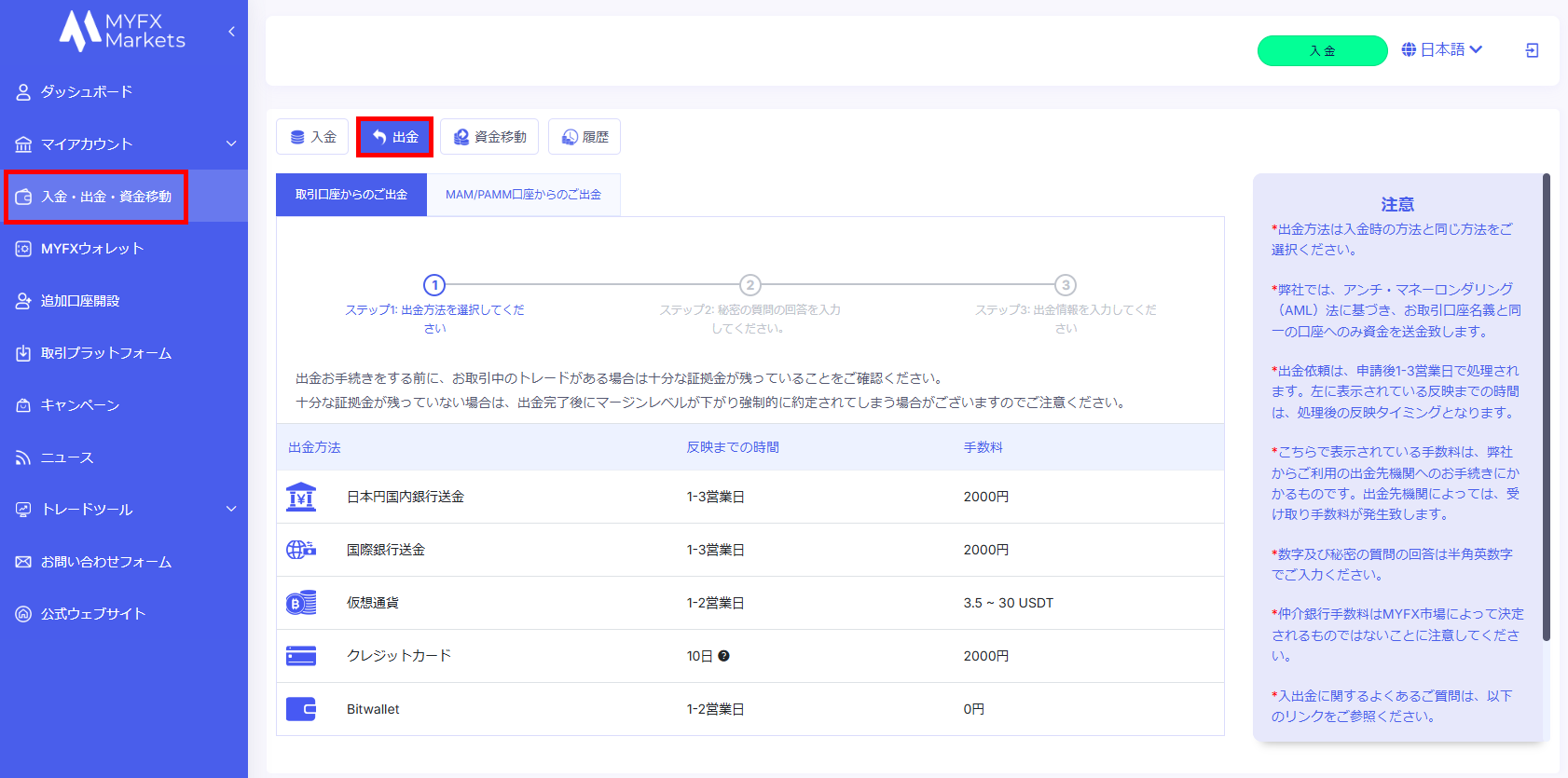The width and height of the screenshot is (1568, 778).
Task: Choose 国際銀行送金 withdrawal method
Action: [x=750, y=550]
